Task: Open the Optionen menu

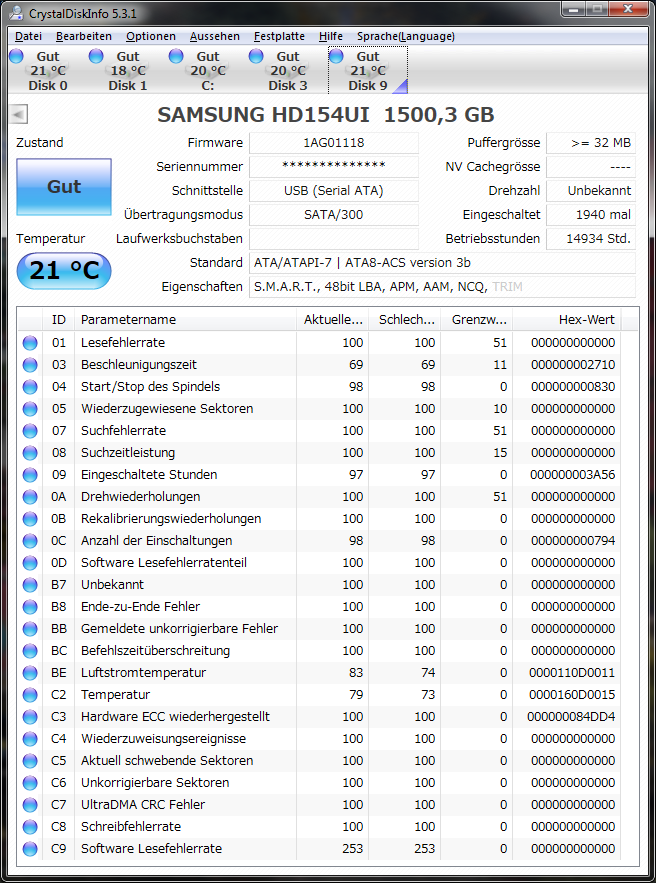Action: 151,37
